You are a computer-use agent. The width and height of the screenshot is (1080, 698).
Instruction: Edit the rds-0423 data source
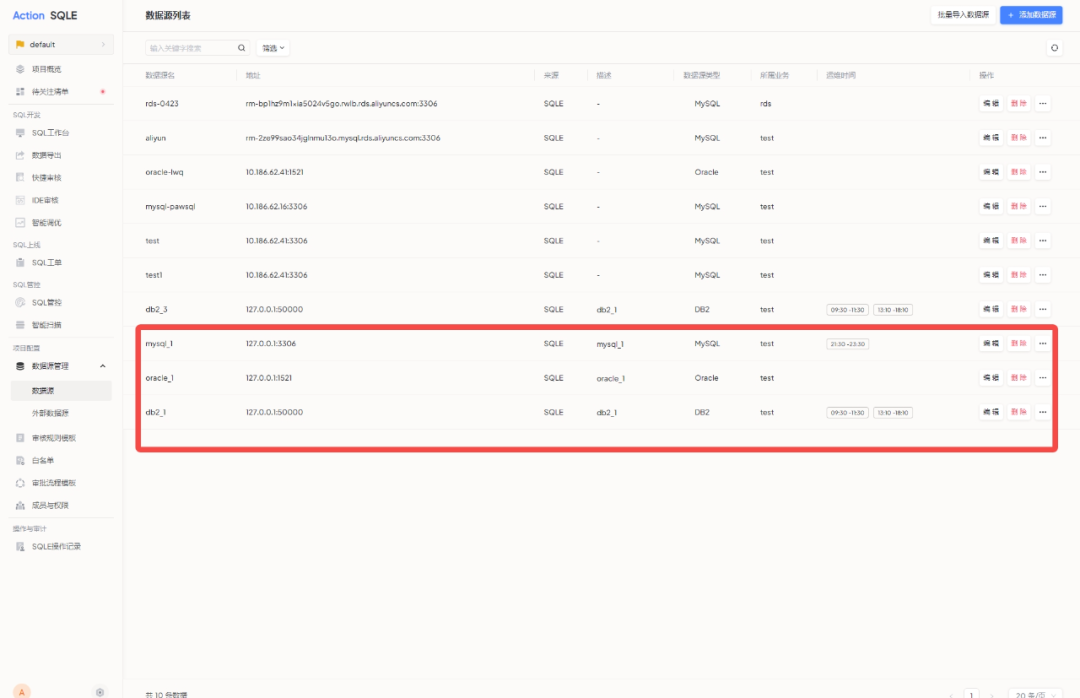[x=991, y=103]
